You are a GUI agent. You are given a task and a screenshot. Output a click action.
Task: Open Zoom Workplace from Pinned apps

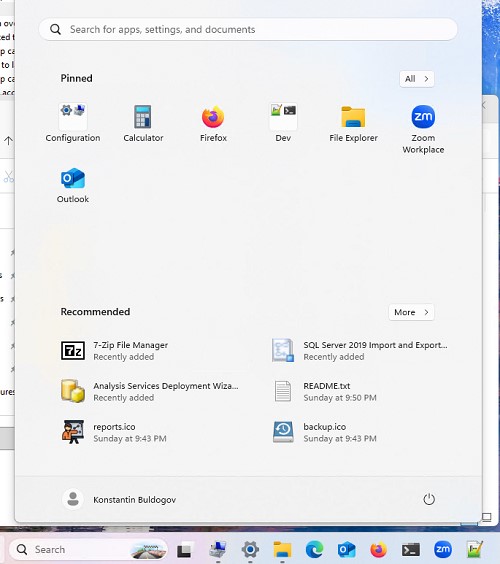click(423, 129)
